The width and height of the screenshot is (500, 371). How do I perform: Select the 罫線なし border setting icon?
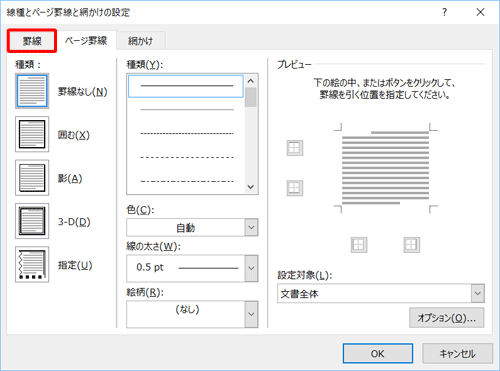[x=32, y=91]
